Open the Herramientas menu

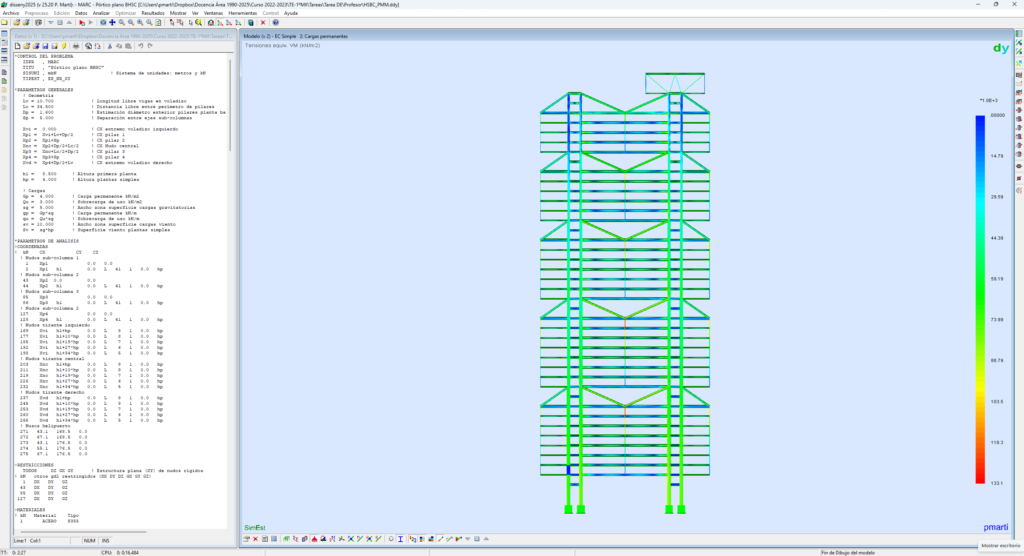pos(243,13)
